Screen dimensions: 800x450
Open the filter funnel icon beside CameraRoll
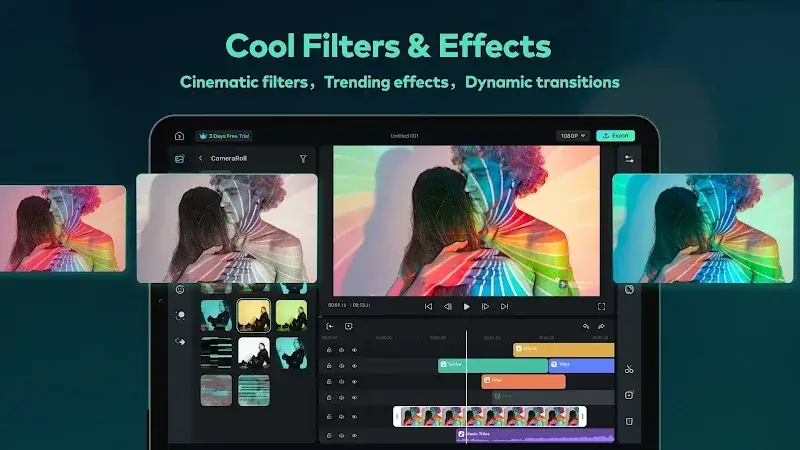coord(303,158)
